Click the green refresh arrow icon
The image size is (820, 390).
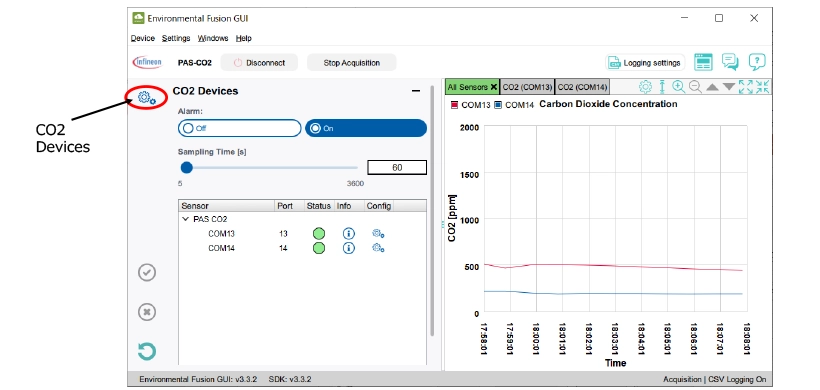tap(147, 351)
